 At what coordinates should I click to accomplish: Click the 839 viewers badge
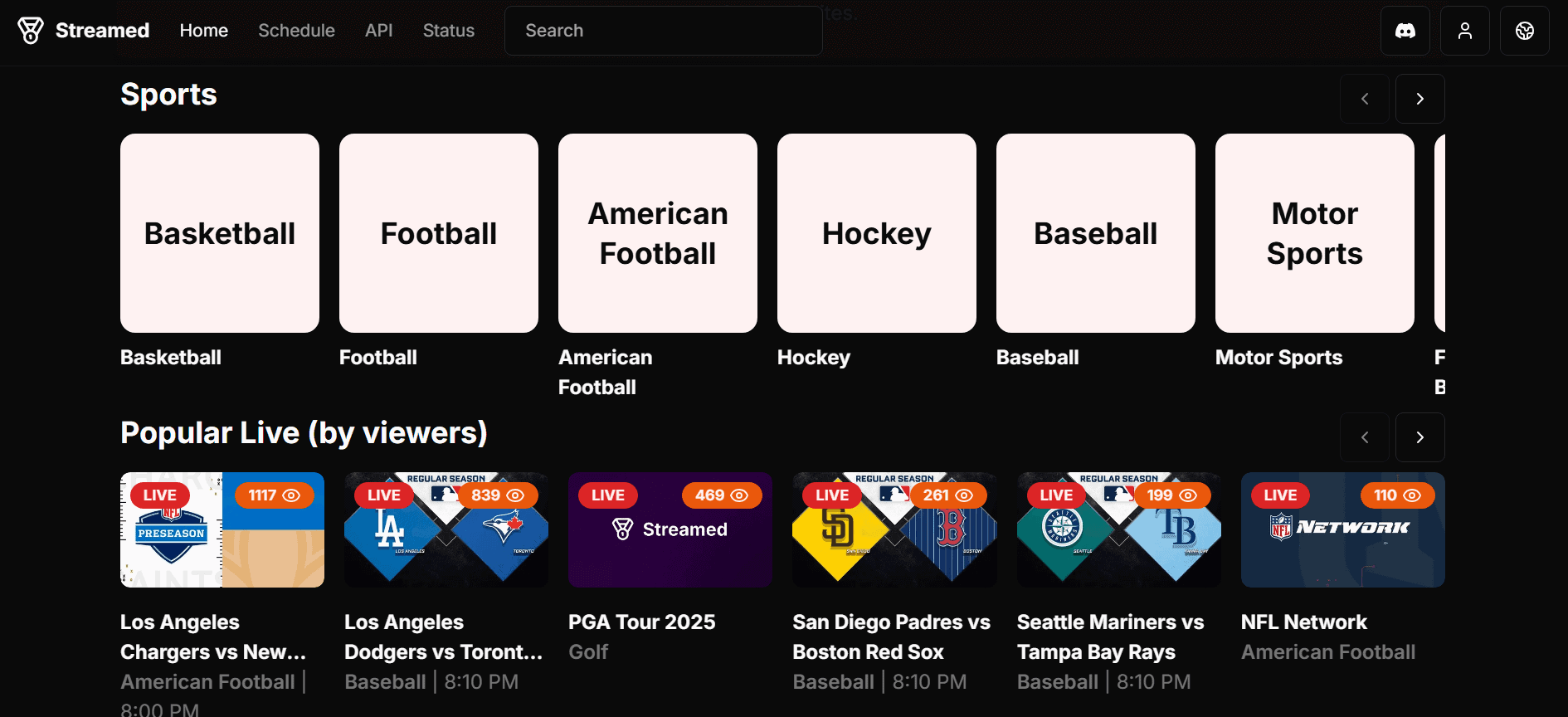click(498, 495)
